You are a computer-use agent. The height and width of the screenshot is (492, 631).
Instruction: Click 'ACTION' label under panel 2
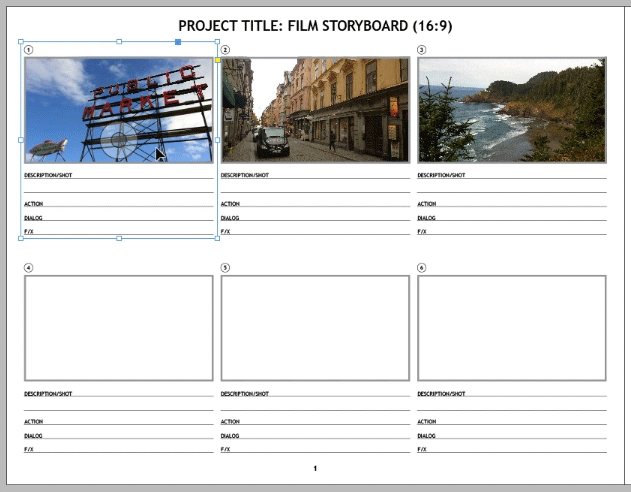(x=230, y=204)
